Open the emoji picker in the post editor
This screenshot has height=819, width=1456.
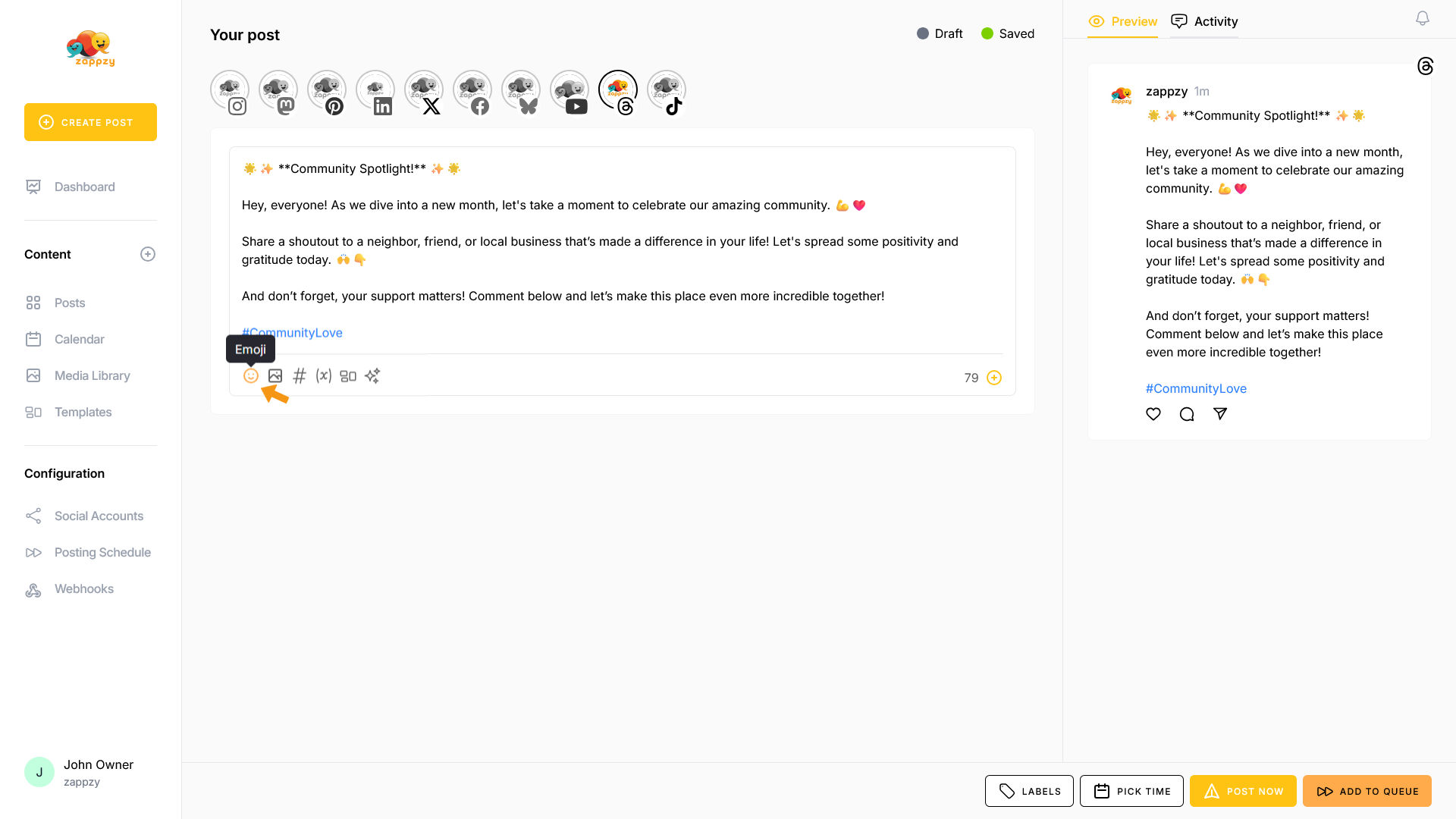(x=250, y=376)
